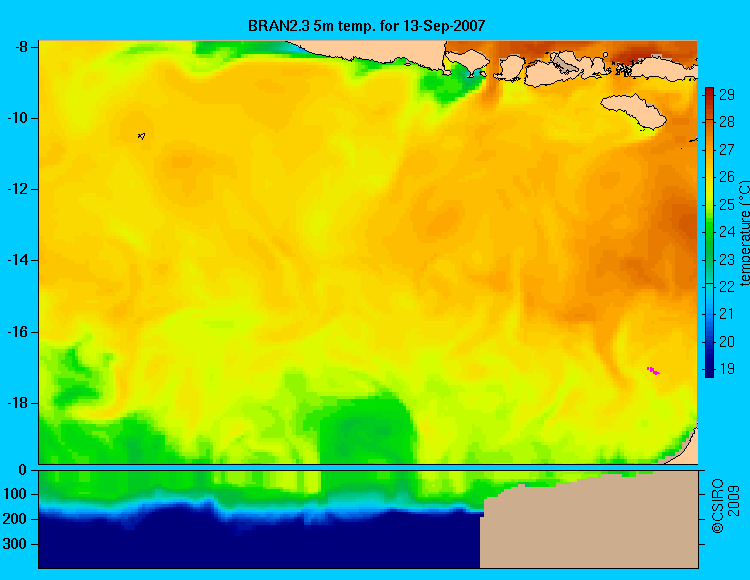This screenshot has height=580, width=750.
Task: Click the ©CSIRO 2009 credit text
Action: pos(726,506)
